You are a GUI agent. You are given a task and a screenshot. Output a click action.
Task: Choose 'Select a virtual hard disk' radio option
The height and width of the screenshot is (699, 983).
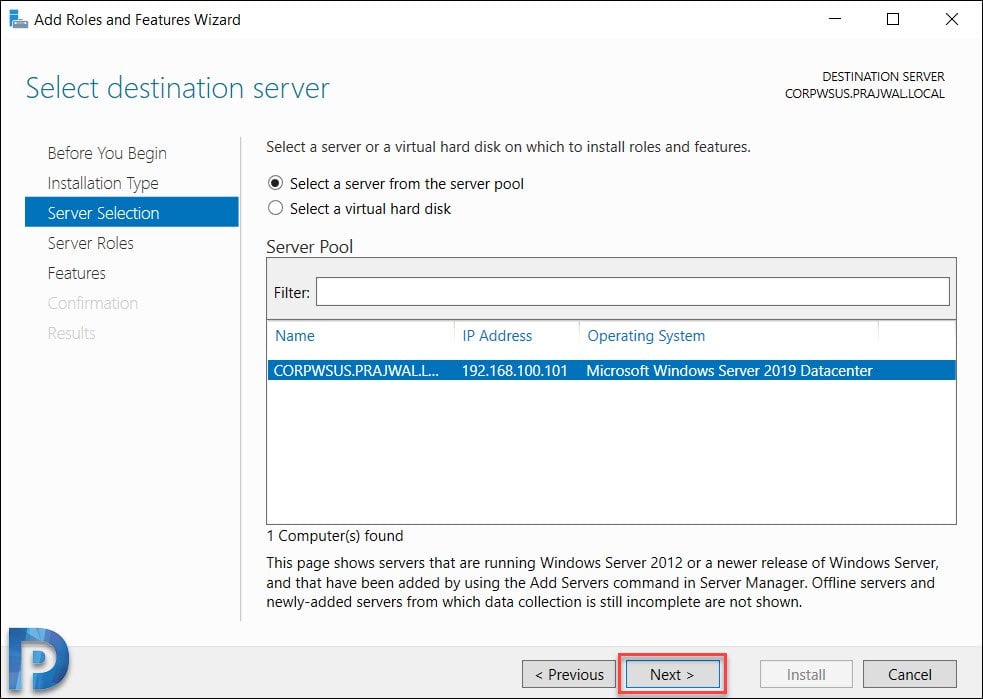pyautogui.click(x=275, y=208)
